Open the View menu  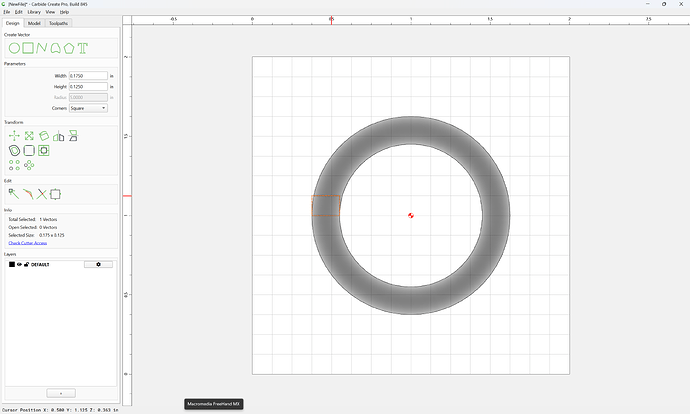pos(51,12)
